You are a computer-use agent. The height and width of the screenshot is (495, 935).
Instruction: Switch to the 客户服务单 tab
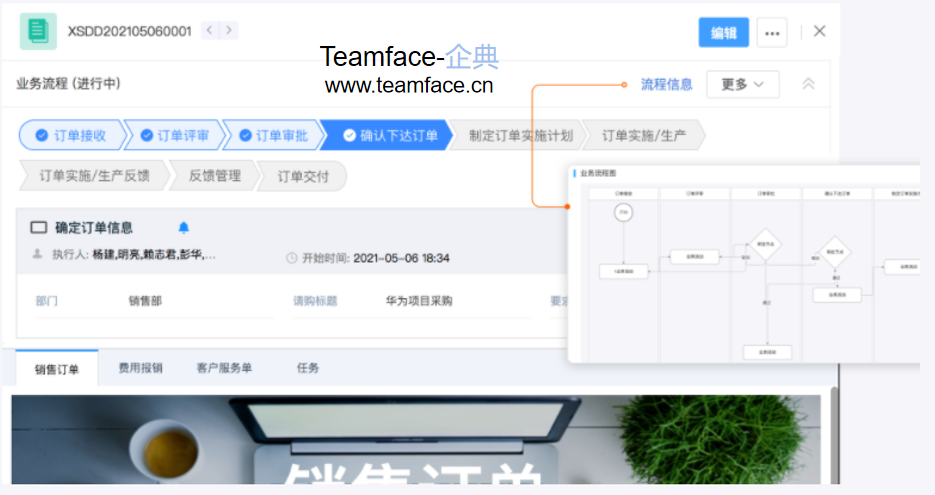click(x=224, y=368)
